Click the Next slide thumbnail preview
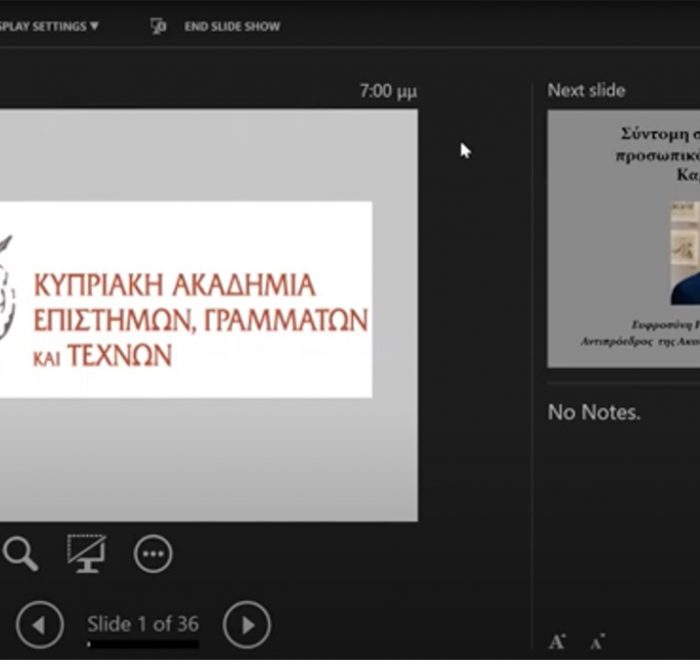Screen dimensions: 700x660 (x=624, y=239)
